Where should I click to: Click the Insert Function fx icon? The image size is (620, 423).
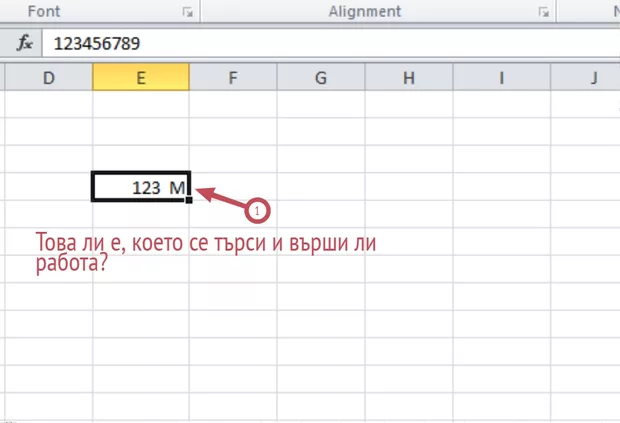click(x=25, y=43)
